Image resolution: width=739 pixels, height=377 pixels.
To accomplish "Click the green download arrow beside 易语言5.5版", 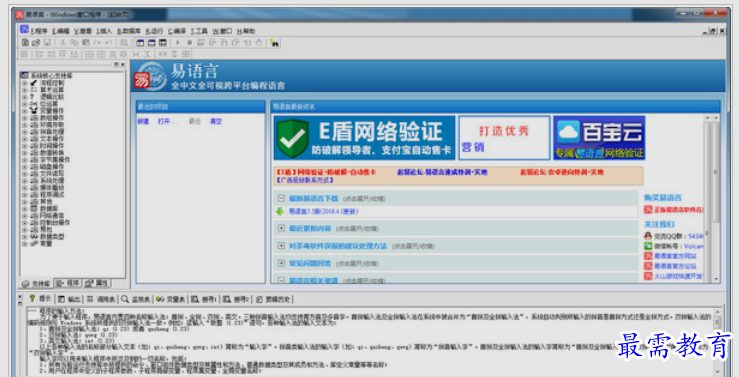I will click(x=280, y=212).
